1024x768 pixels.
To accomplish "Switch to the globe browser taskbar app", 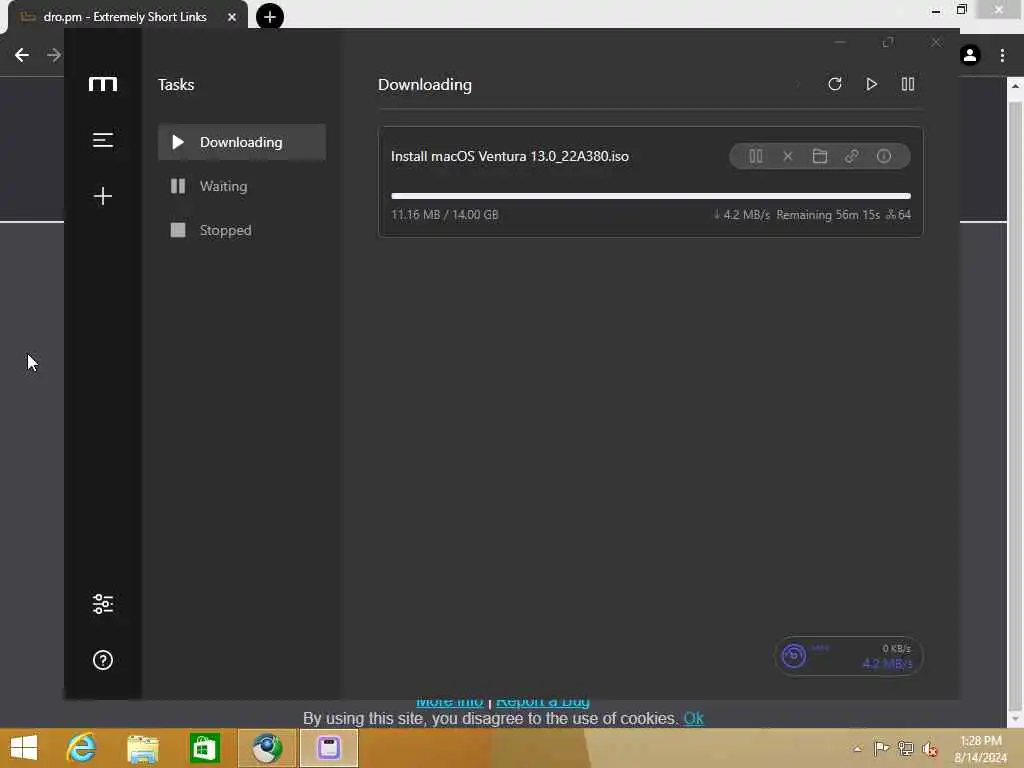I will coord(266,748).
